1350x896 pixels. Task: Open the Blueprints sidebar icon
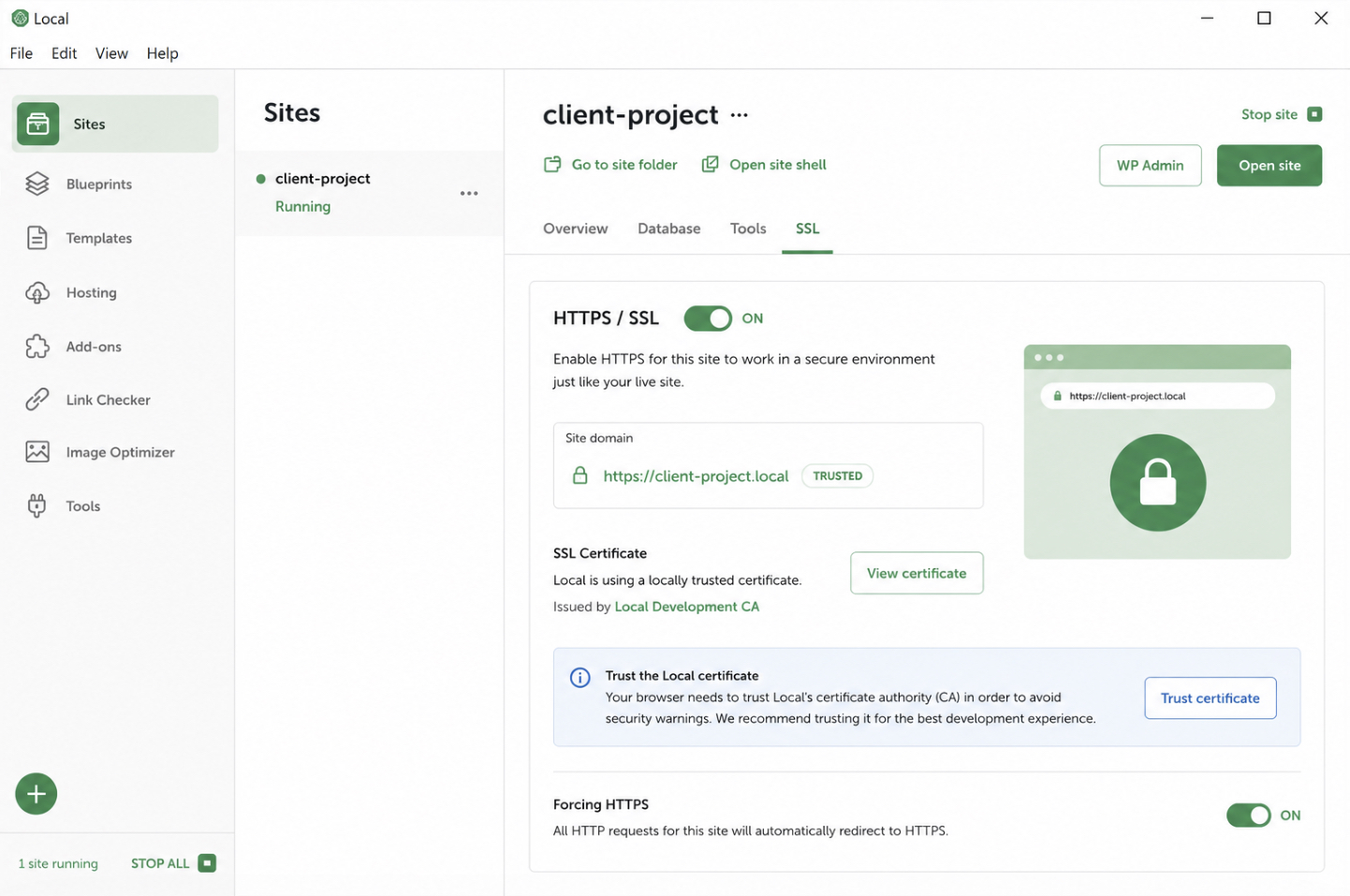tap(37, 184)
